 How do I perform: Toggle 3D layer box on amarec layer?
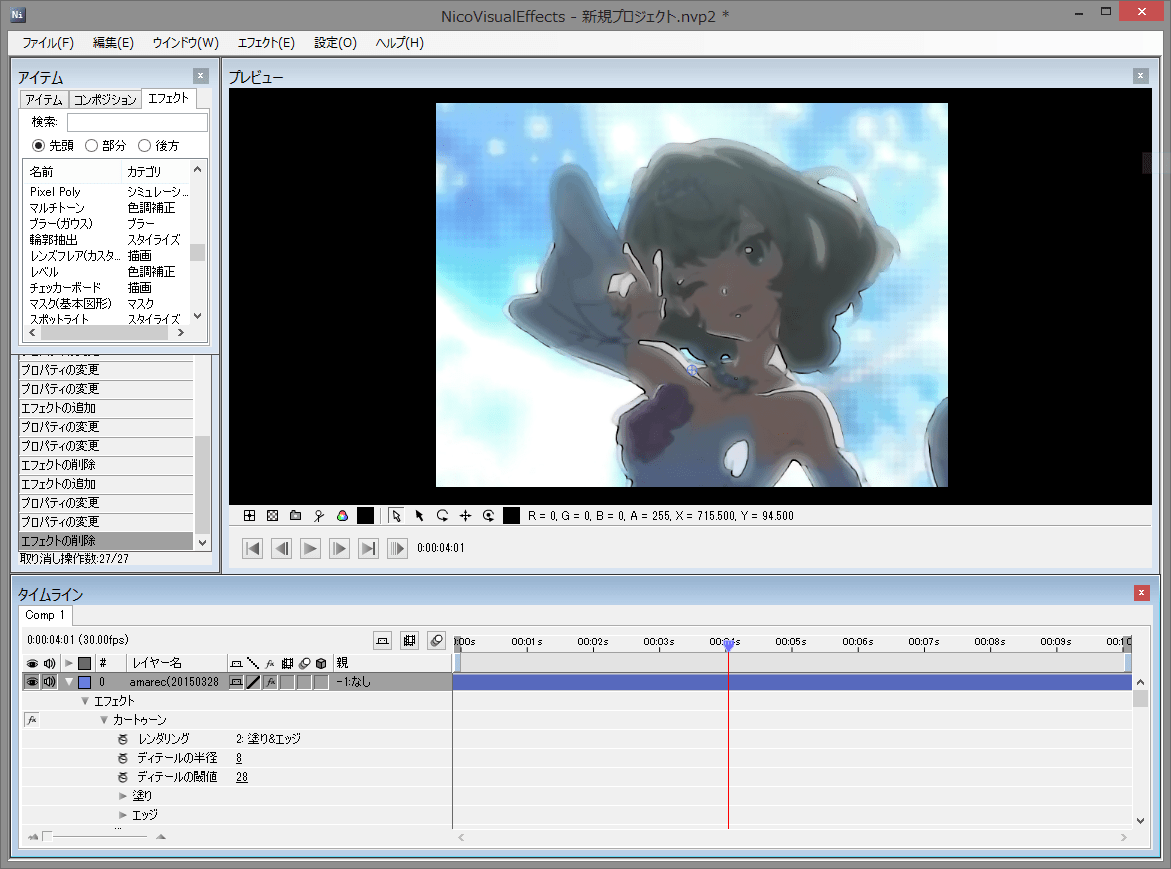[x=321, y=682]
